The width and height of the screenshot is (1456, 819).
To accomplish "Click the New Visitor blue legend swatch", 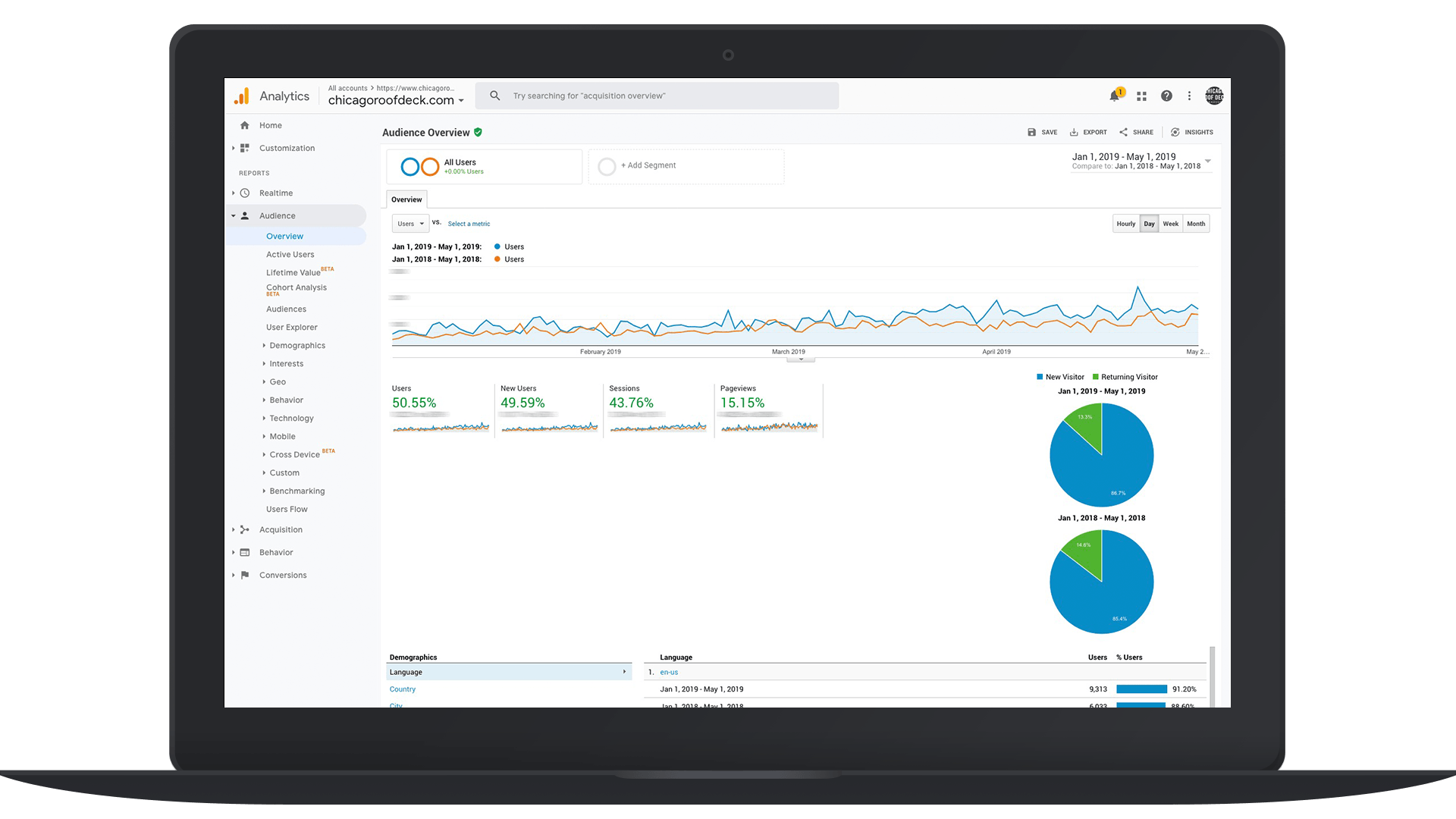I will [1040, 377].
